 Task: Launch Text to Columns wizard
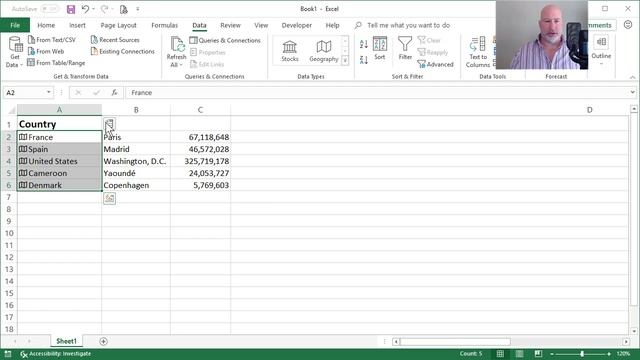[478, 52]
